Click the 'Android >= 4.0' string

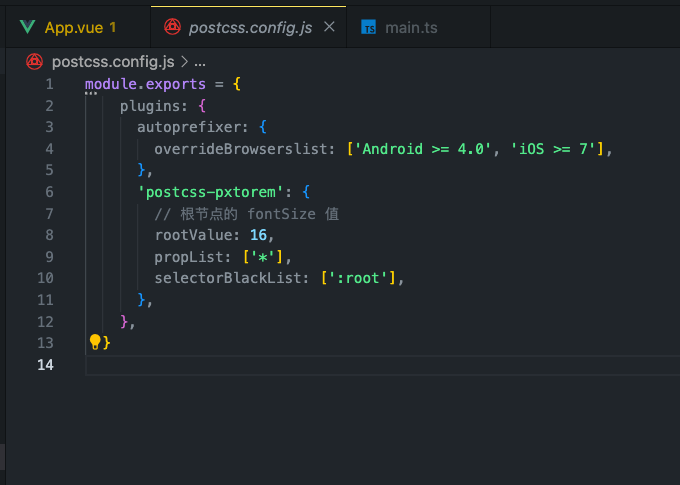coord(423,149)
